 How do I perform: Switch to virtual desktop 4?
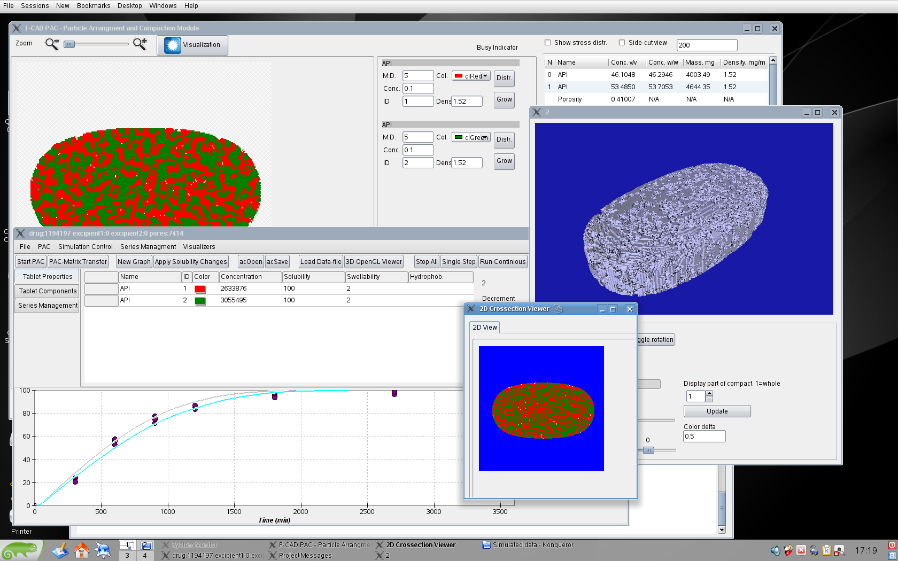145,555
